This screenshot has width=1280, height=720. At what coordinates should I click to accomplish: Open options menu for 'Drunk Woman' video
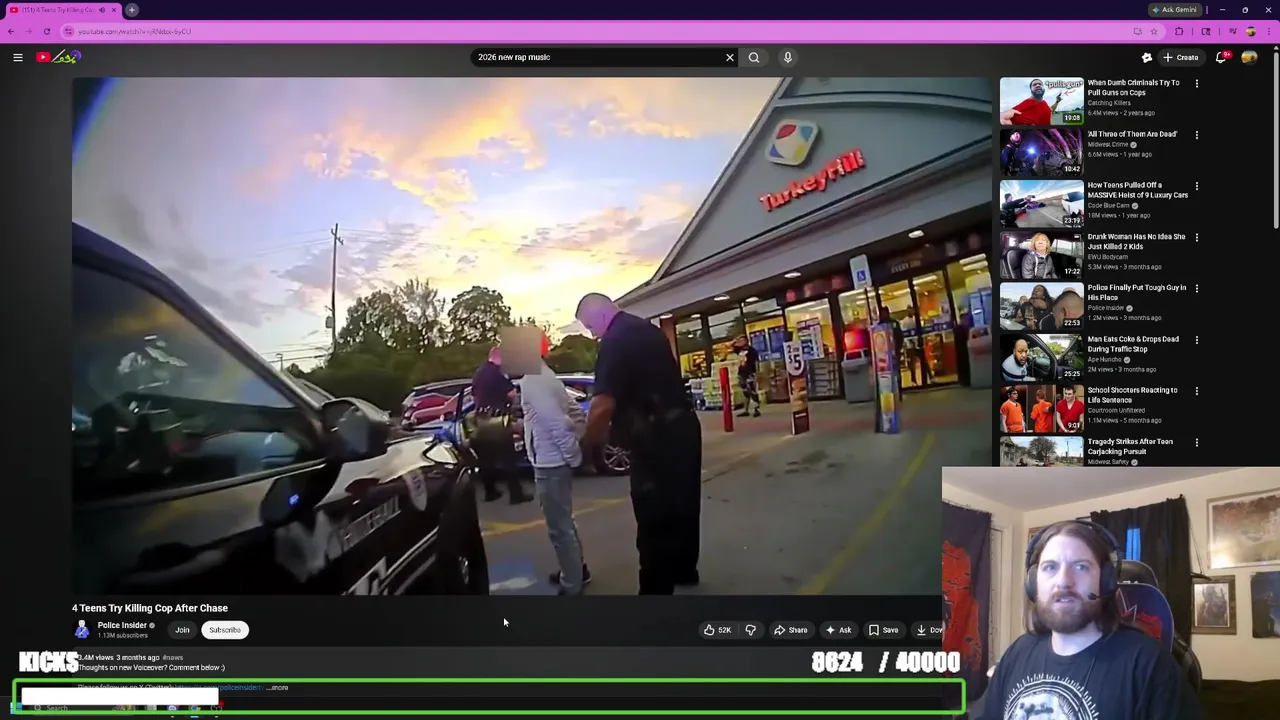point(1196,238)
